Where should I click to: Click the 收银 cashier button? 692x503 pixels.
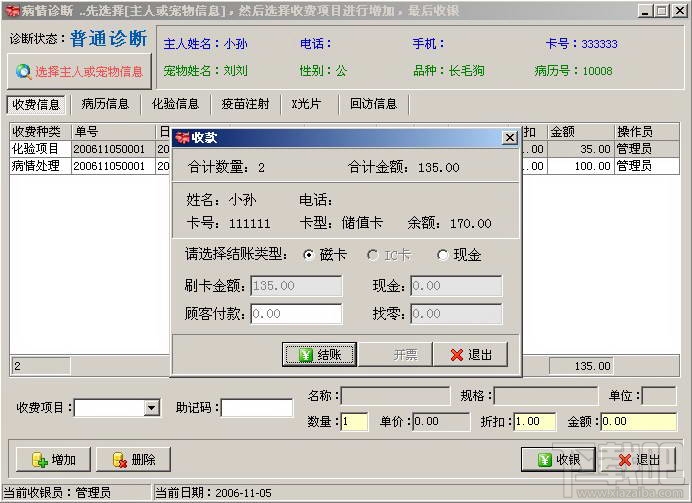(x=558, y=460)
